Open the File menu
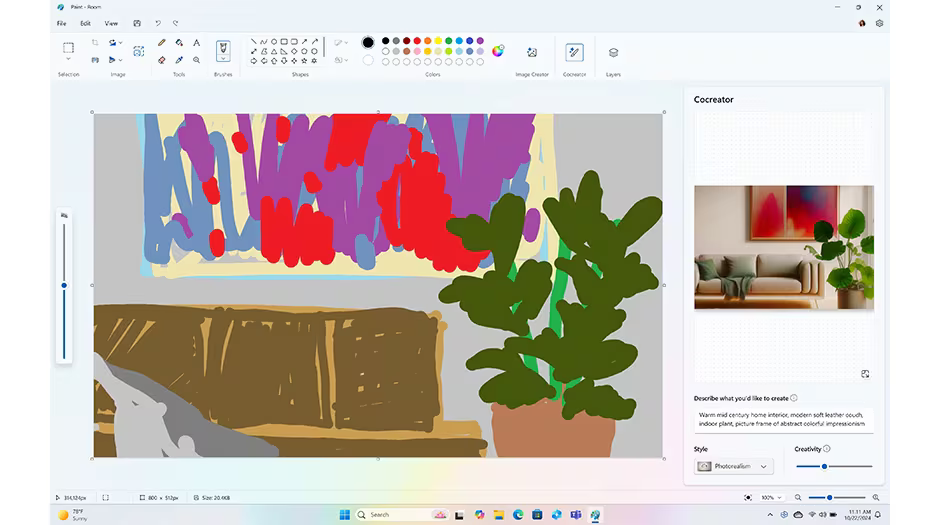The height and width of the screenshot is (525, 940). click(62, 23)
